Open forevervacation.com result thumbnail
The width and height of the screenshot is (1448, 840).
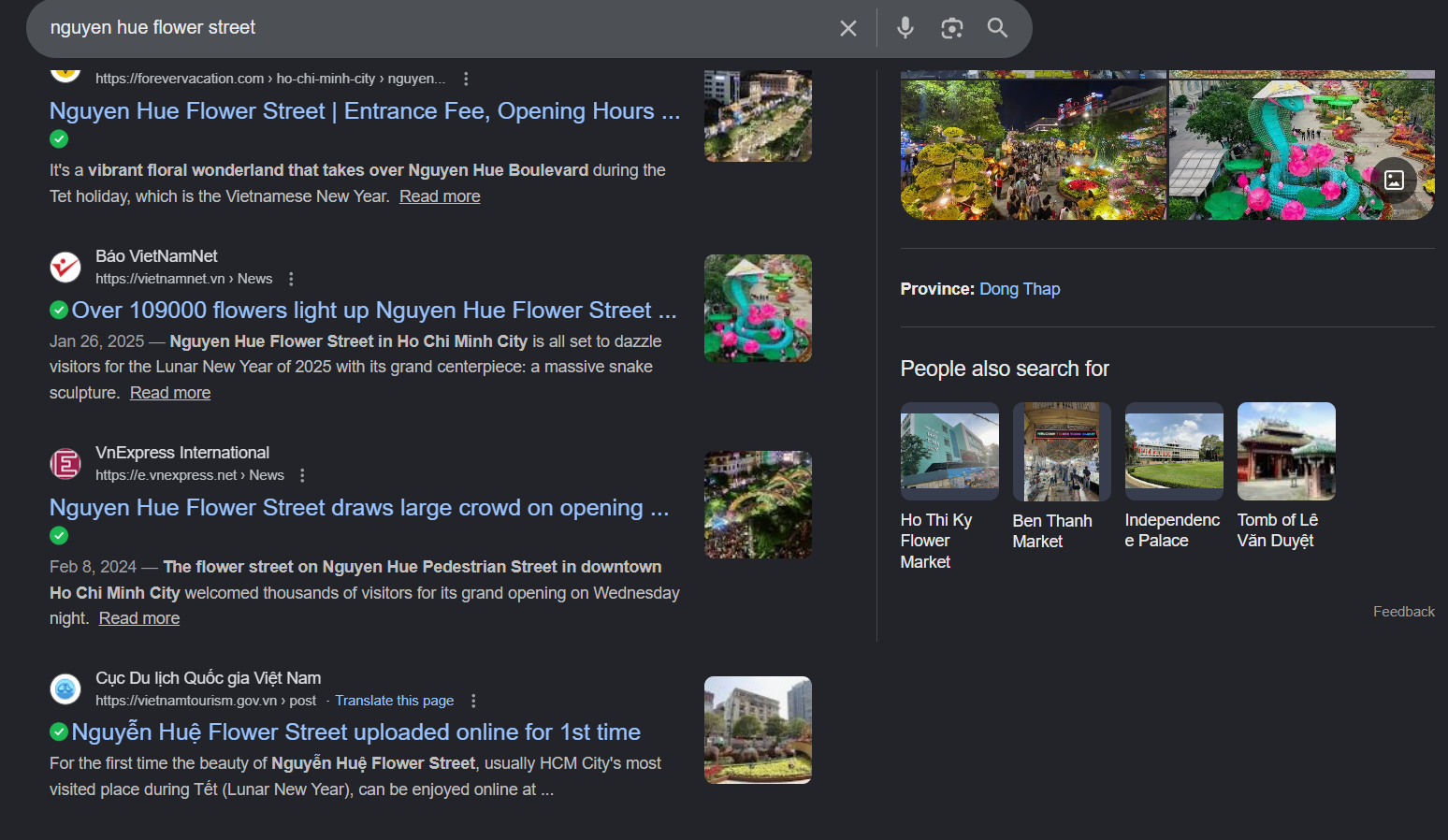(x=758, y=116)
